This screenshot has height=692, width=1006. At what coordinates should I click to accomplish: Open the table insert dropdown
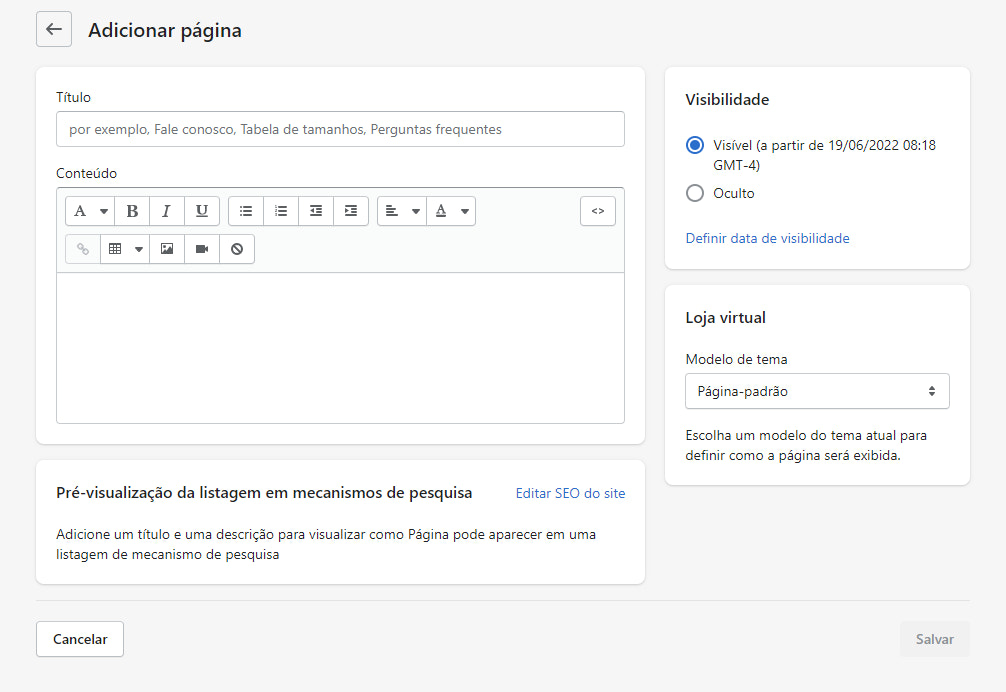[124, 248]
